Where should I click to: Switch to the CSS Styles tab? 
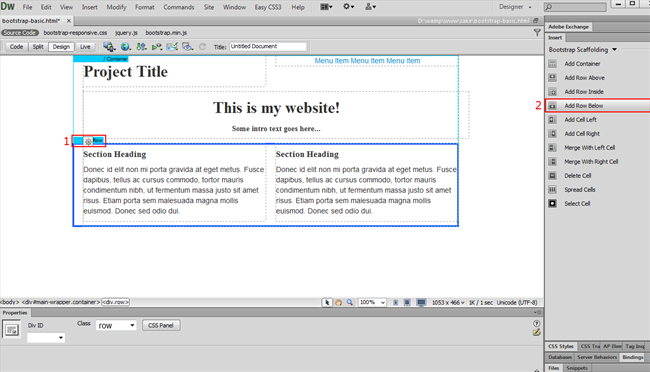[560, 346]
